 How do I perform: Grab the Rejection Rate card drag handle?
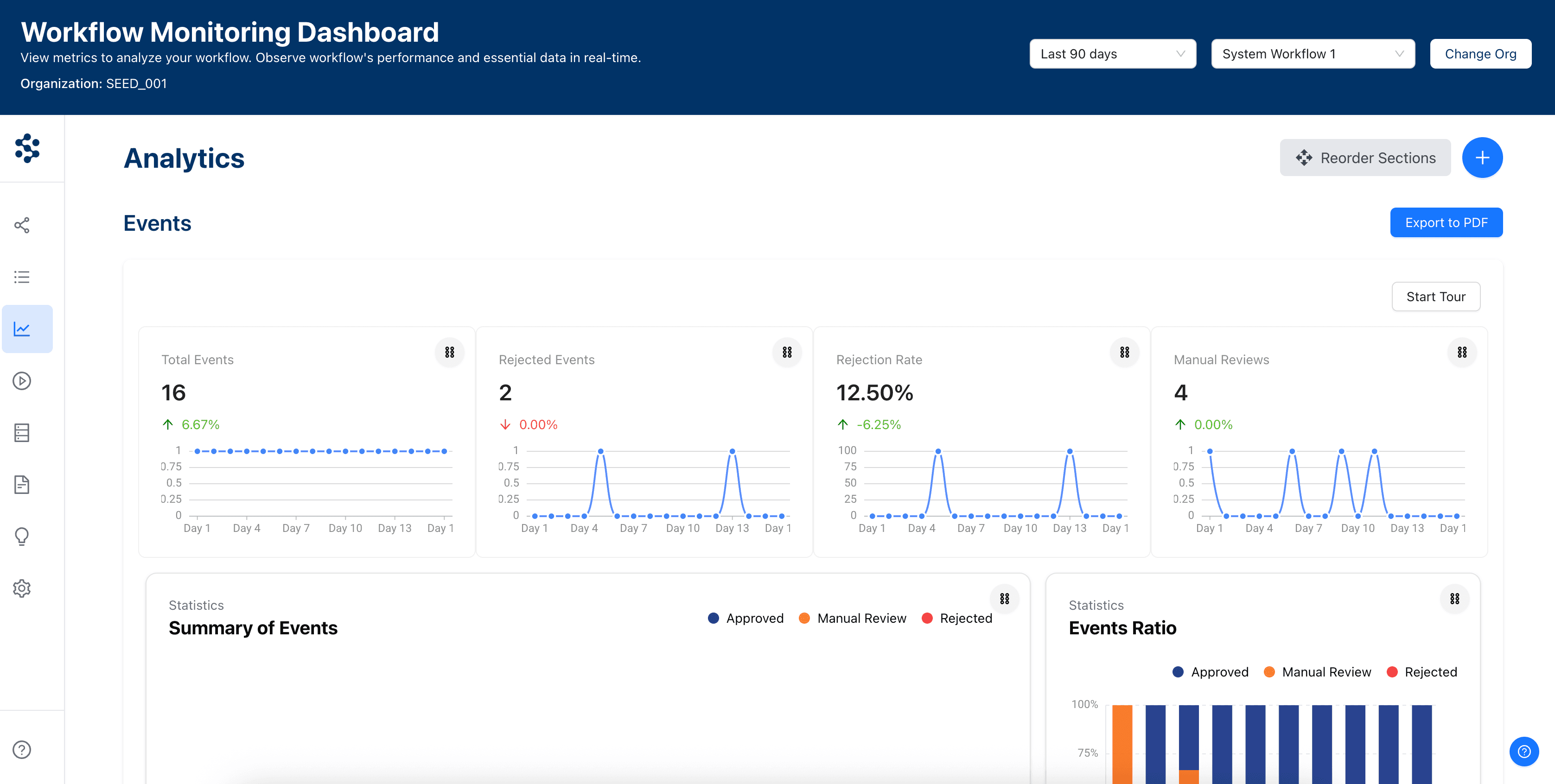click(1125, 352)
